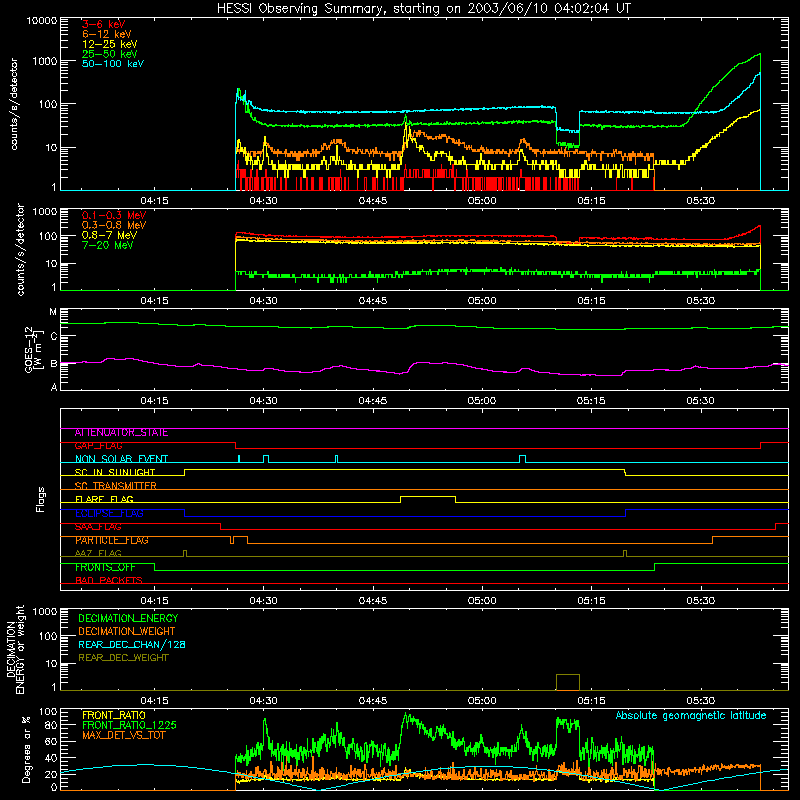Select the green 7-20 MeV legend label

click(x=108, y=245)
